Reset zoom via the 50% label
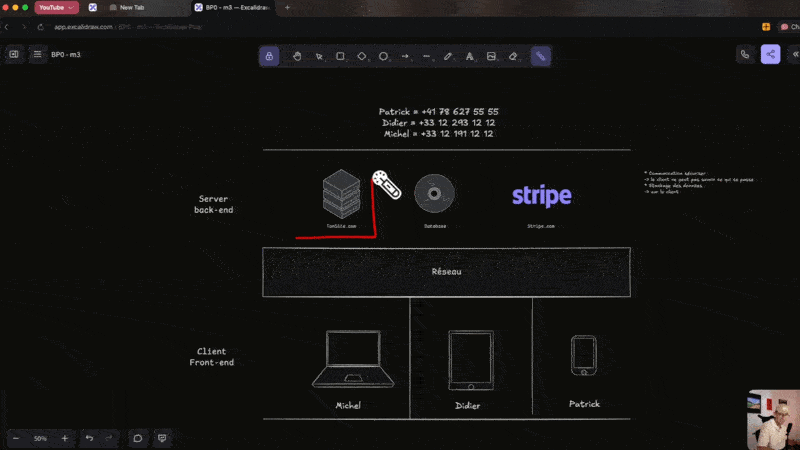The image size is (800, 450). pos(40,438)
